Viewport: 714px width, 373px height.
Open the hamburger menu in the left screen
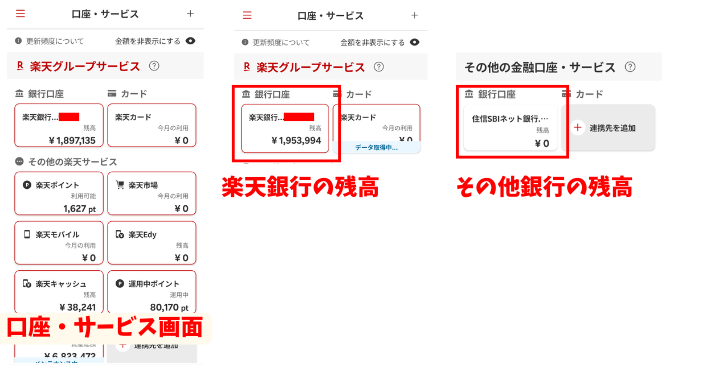(20, 14)
